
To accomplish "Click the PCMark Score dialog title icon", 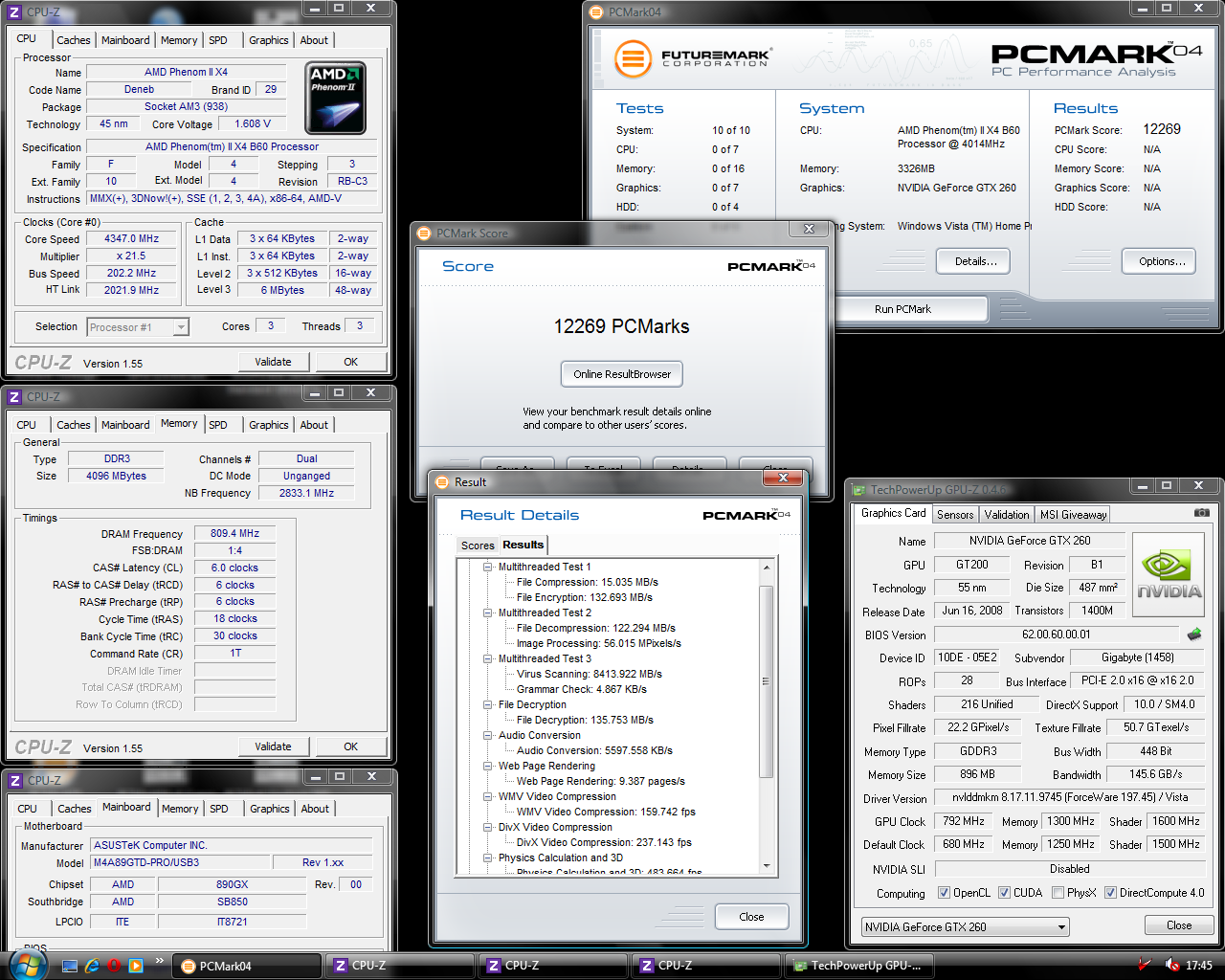I will pos(425,233).
